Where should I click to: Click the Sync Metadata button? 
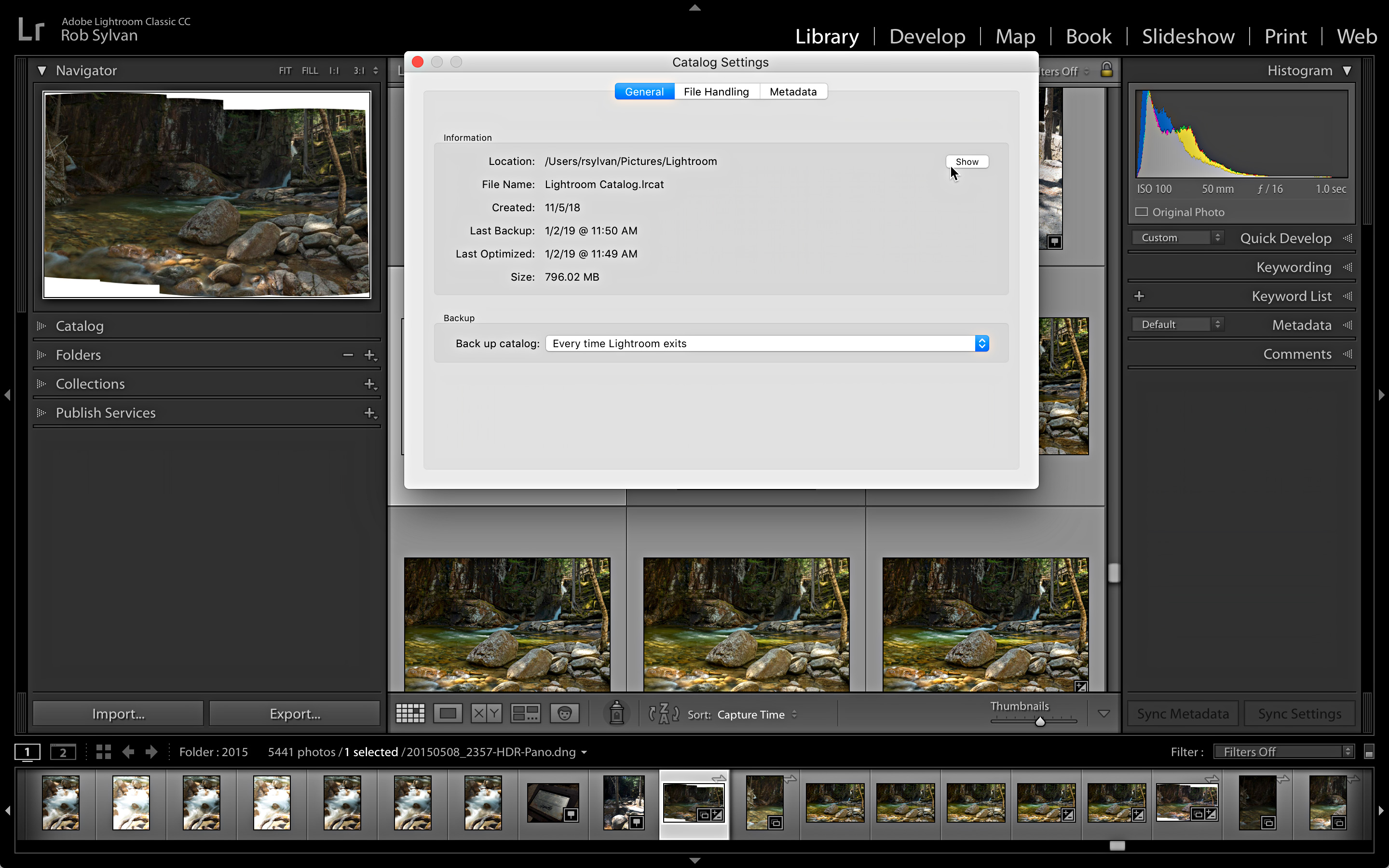1185,713
